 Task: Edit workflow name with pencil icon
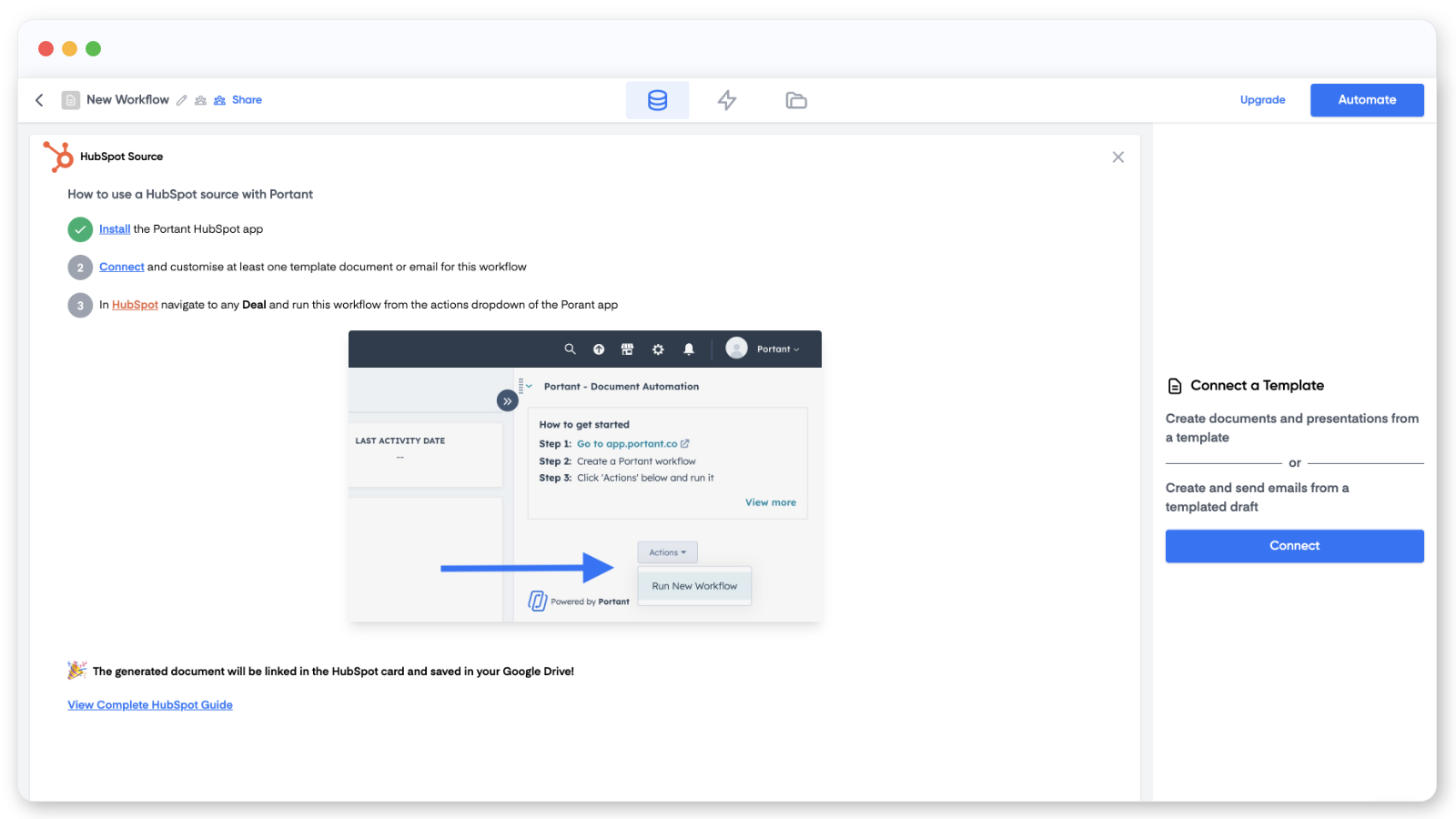182,100
